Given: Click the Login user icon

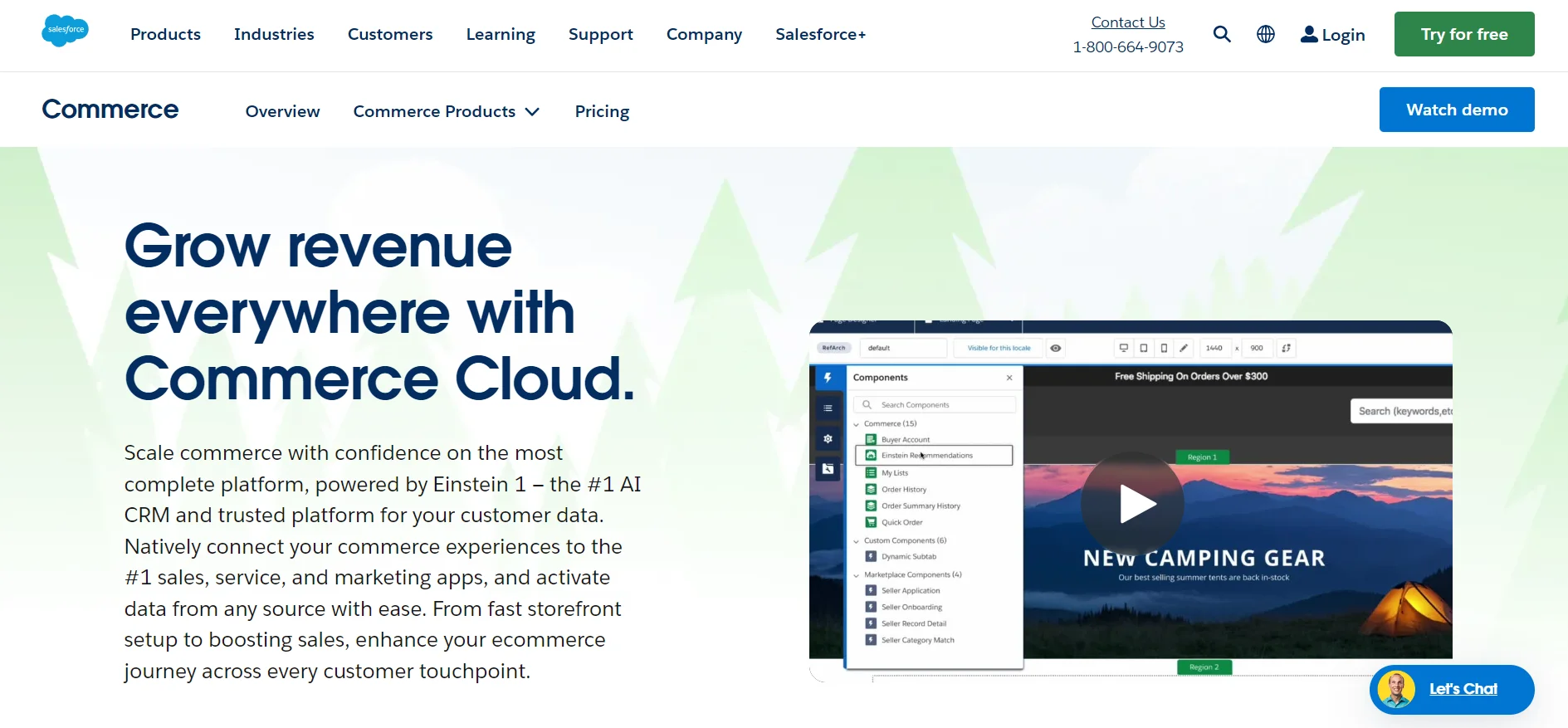Looking at the screenshot, I should 1309,34.
